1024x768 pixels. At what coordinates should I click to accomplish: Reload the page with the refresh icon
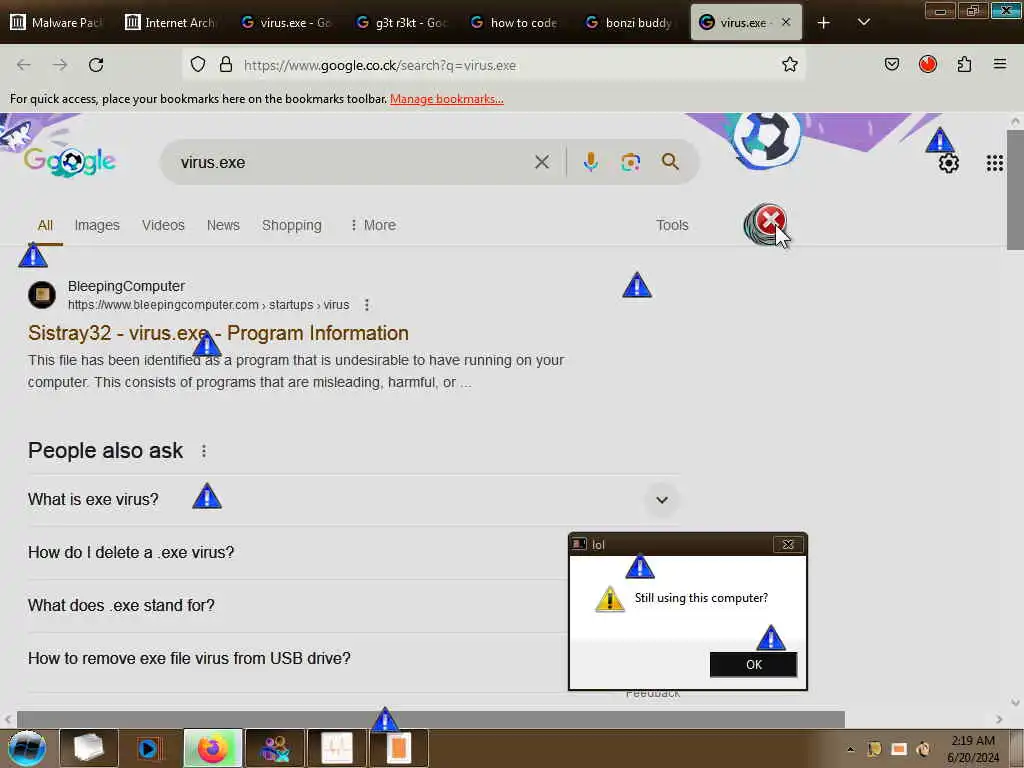96,65
